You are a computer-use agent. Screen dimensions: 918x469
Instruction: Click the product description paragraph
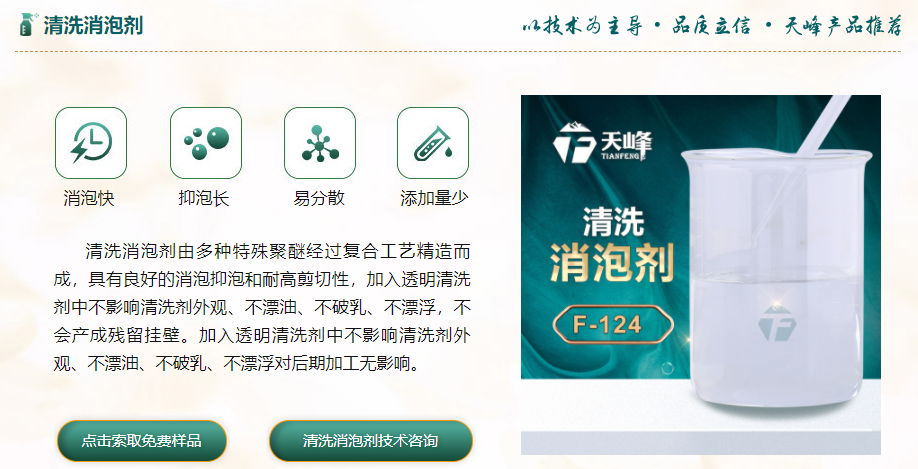point(262,308)
